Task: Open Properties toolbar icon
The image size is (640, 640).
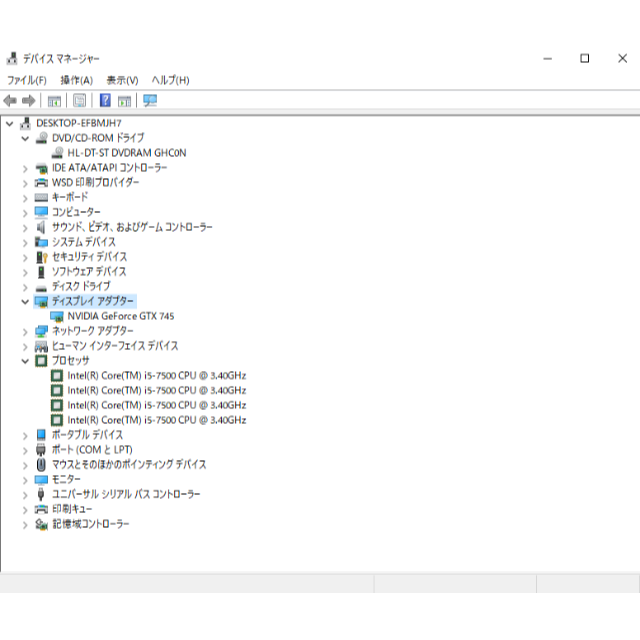Action: [x=80, y=100]
